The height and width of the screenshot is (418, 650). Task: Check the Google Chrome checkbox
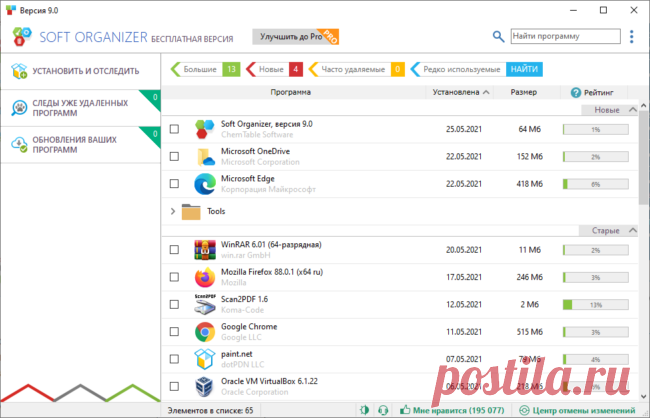click(174, 332)
